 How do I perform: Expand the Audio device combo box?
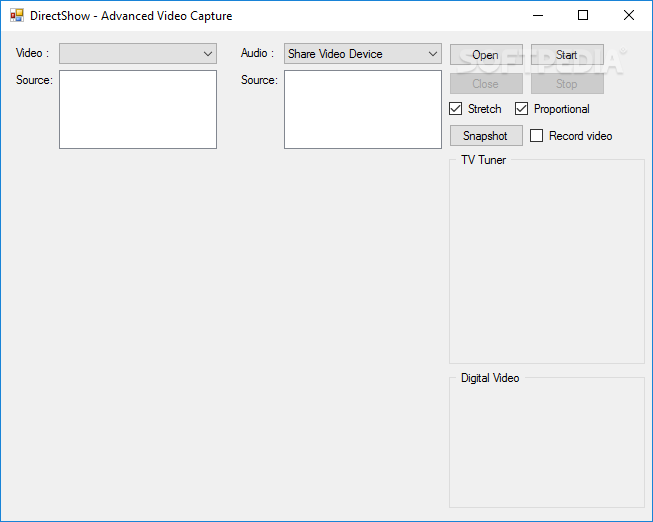tap(363, 54)
